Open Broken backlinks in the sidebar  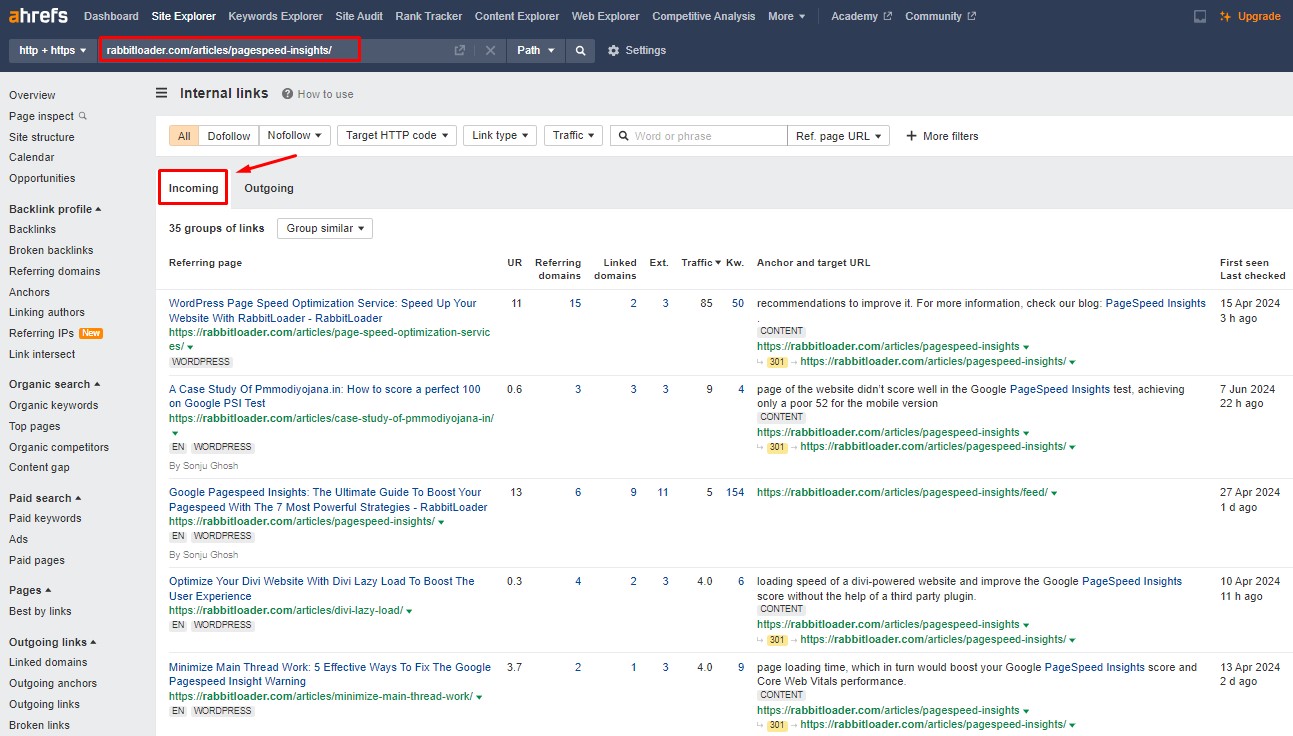pyautogui.click(x=51, y=250)
